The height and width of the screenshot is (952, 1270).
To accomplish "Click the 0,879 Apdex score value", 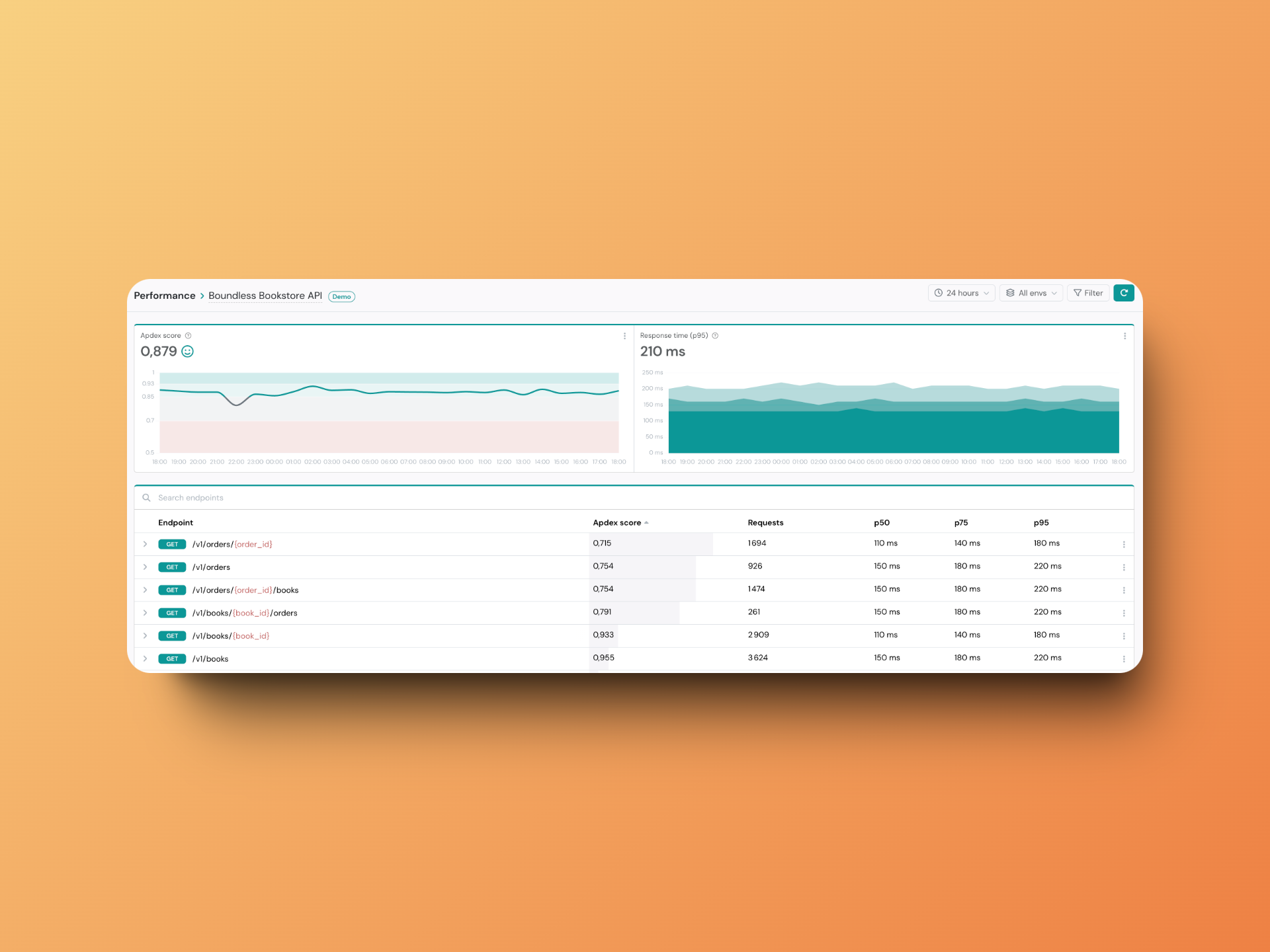I will click(159, 352).
